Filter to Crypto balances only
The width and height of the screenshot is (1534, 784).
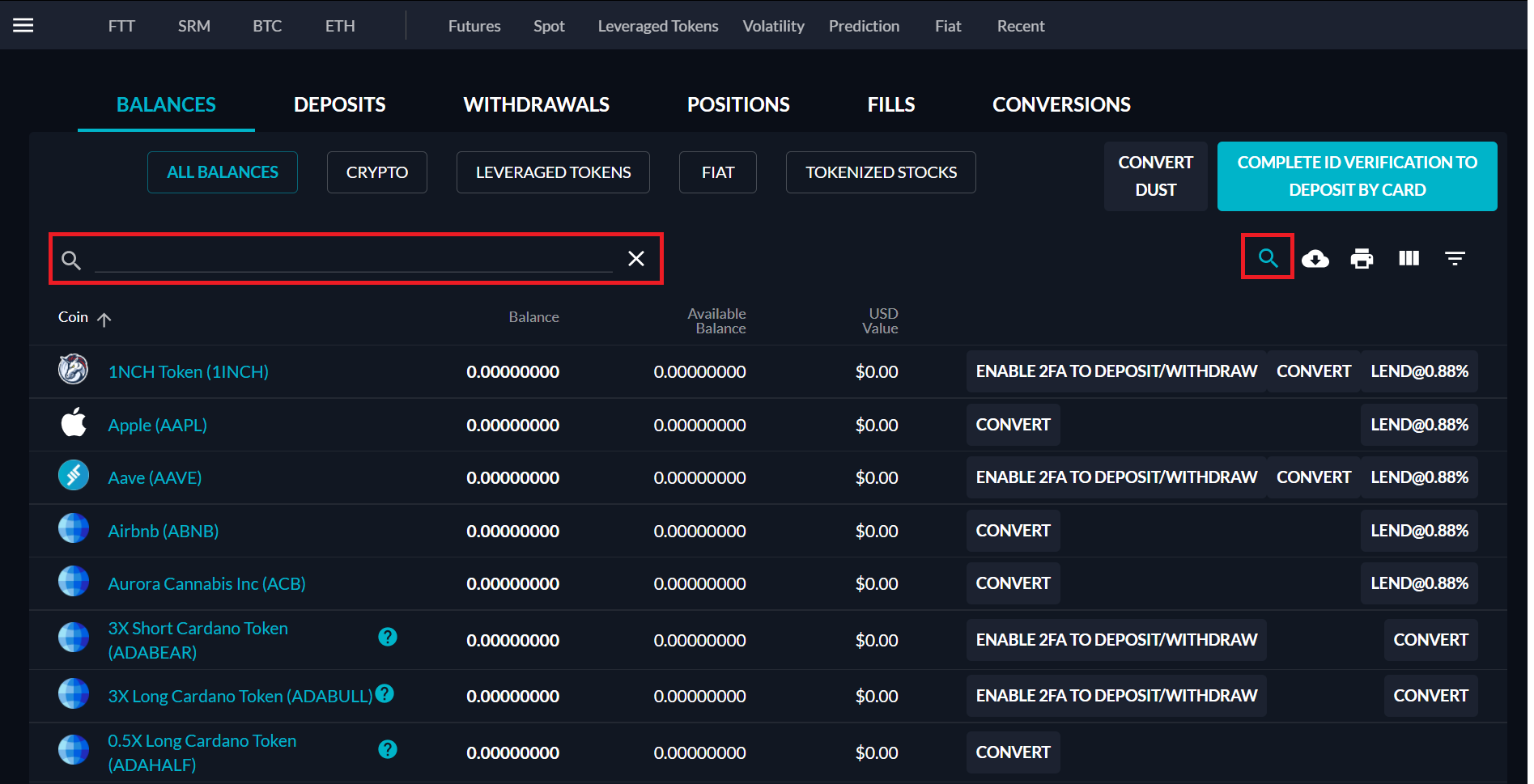click(x=376, y=172)
